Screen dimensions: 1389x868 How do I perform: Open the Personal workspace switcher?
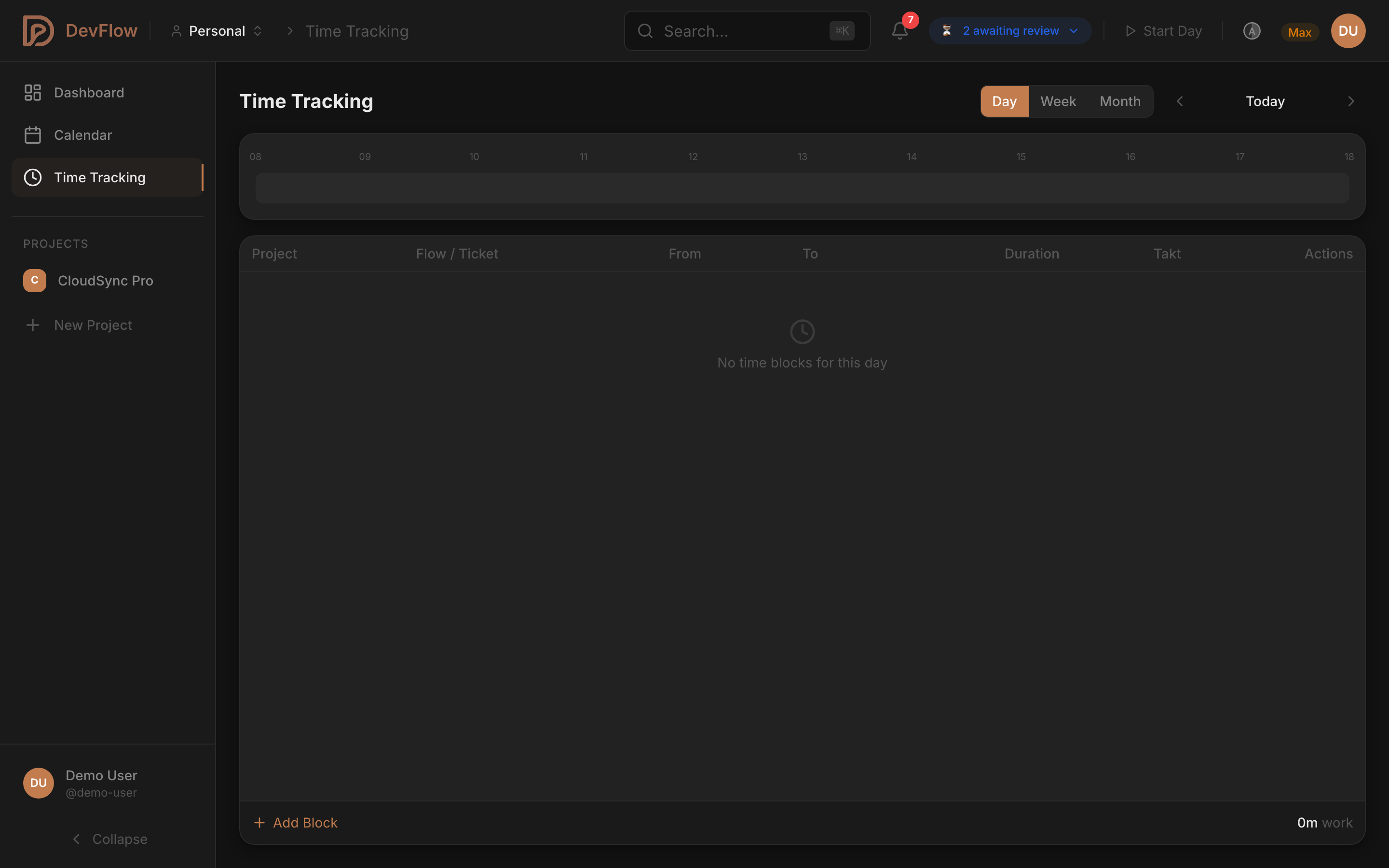(217, 30)
